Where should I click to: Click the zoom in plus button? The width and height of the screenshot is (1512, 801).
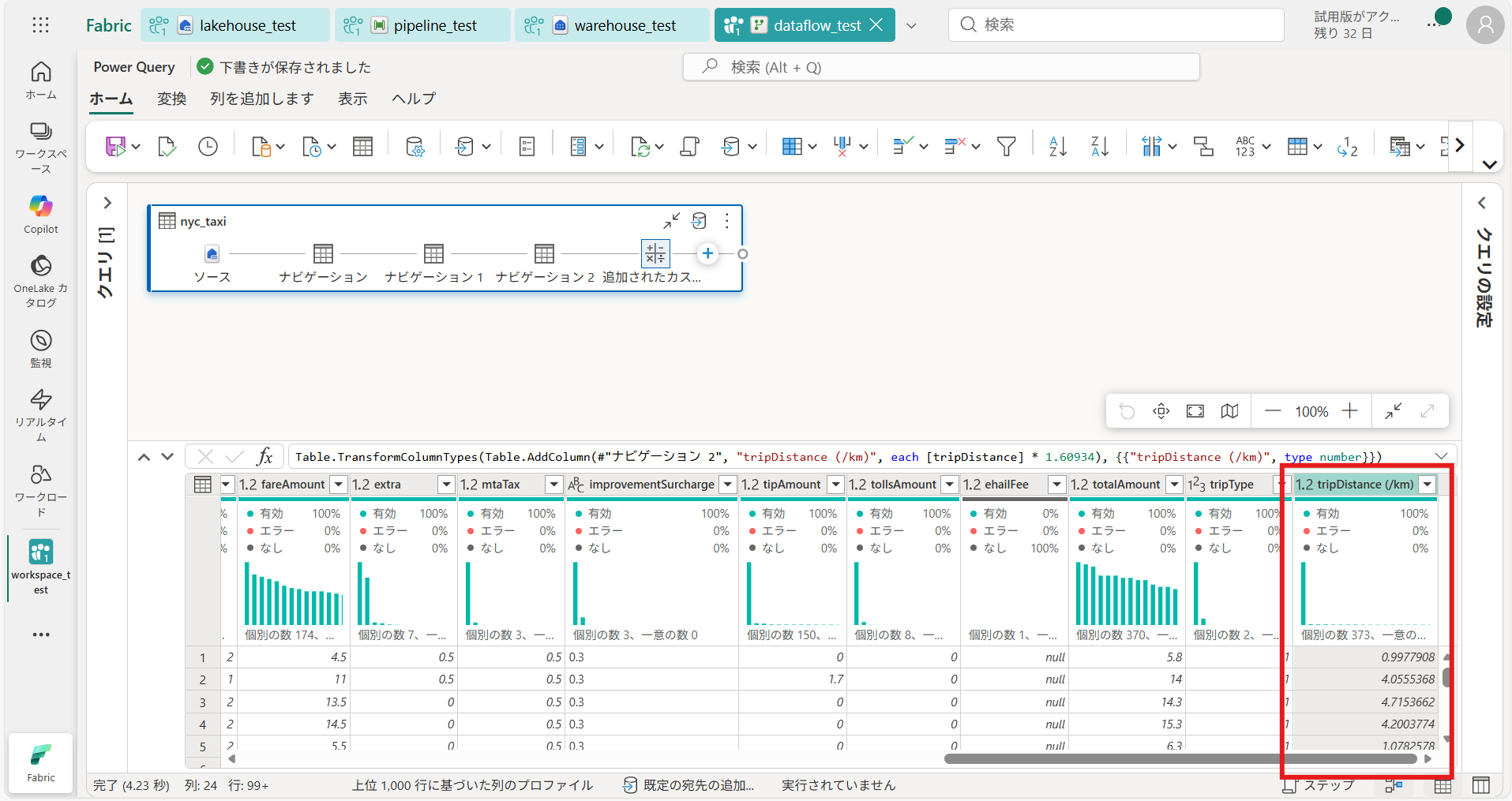click(1350, 411)
